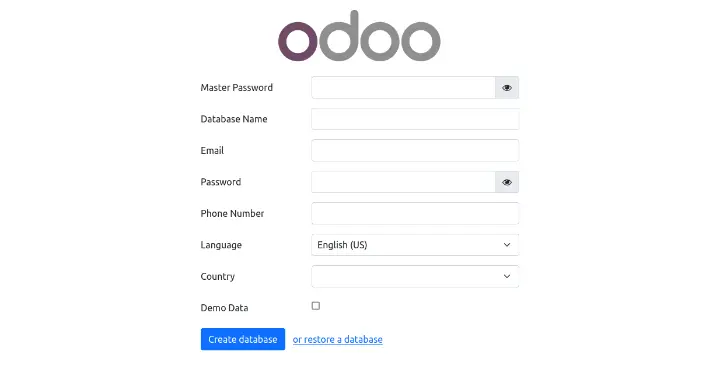Viewport: 720px width, 376px height.
Task: Focus the Master Password input field
Action: (x=403, y=88)
